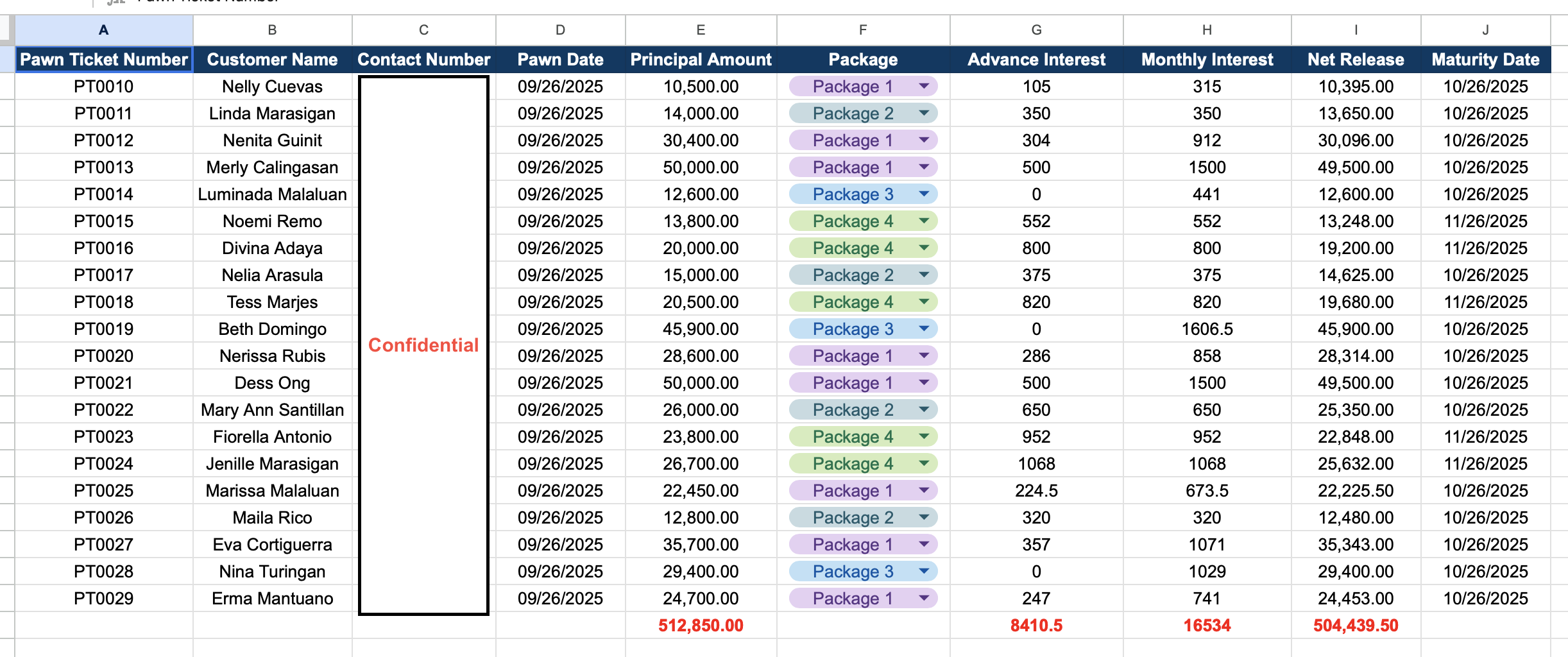Click the Customer Name header cell
Screen dimensions: 1568x657
coord(272,60)
